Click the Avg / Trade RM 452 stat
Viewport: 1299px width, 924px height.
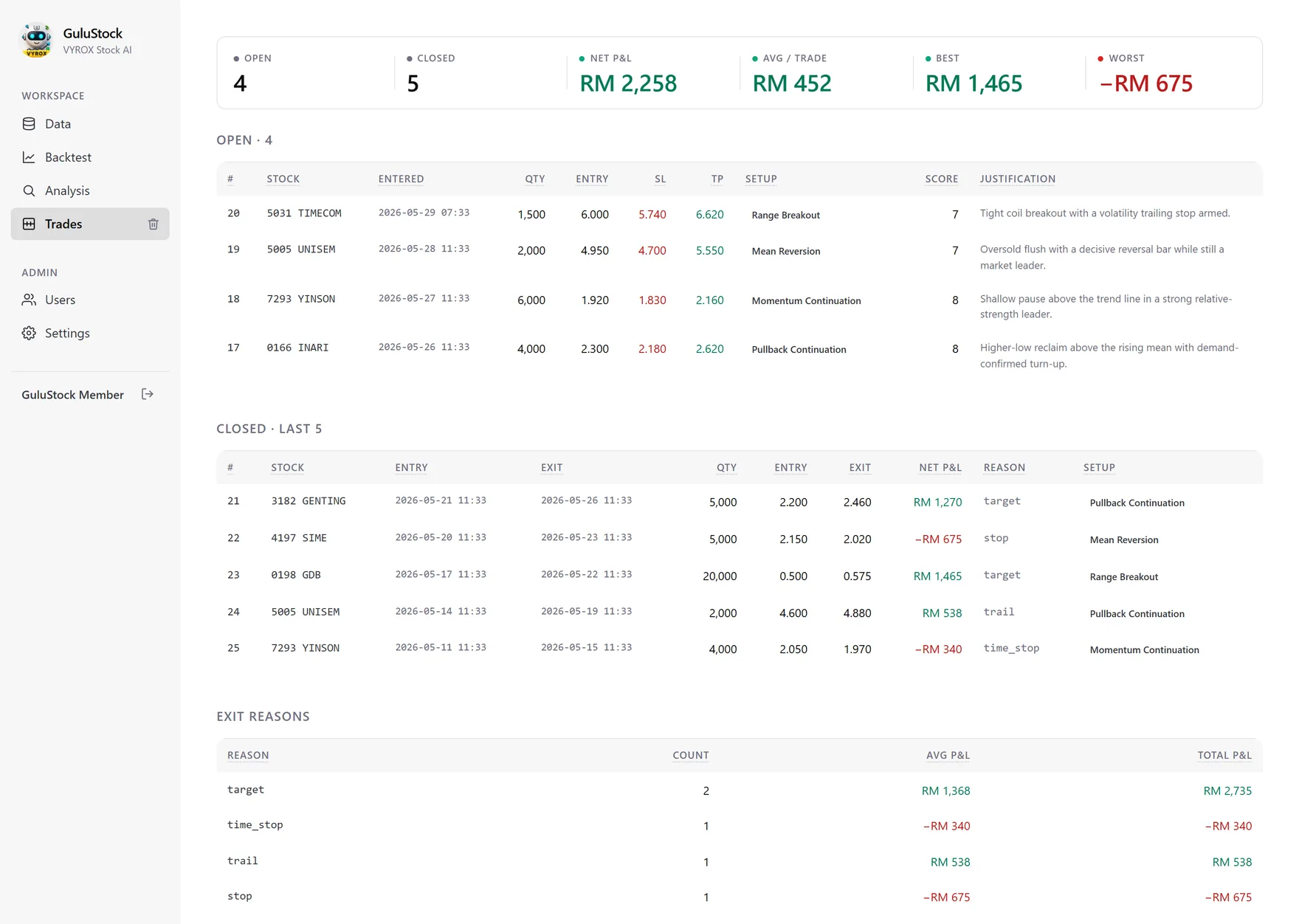pyautogui.click(x=792, y=74)
